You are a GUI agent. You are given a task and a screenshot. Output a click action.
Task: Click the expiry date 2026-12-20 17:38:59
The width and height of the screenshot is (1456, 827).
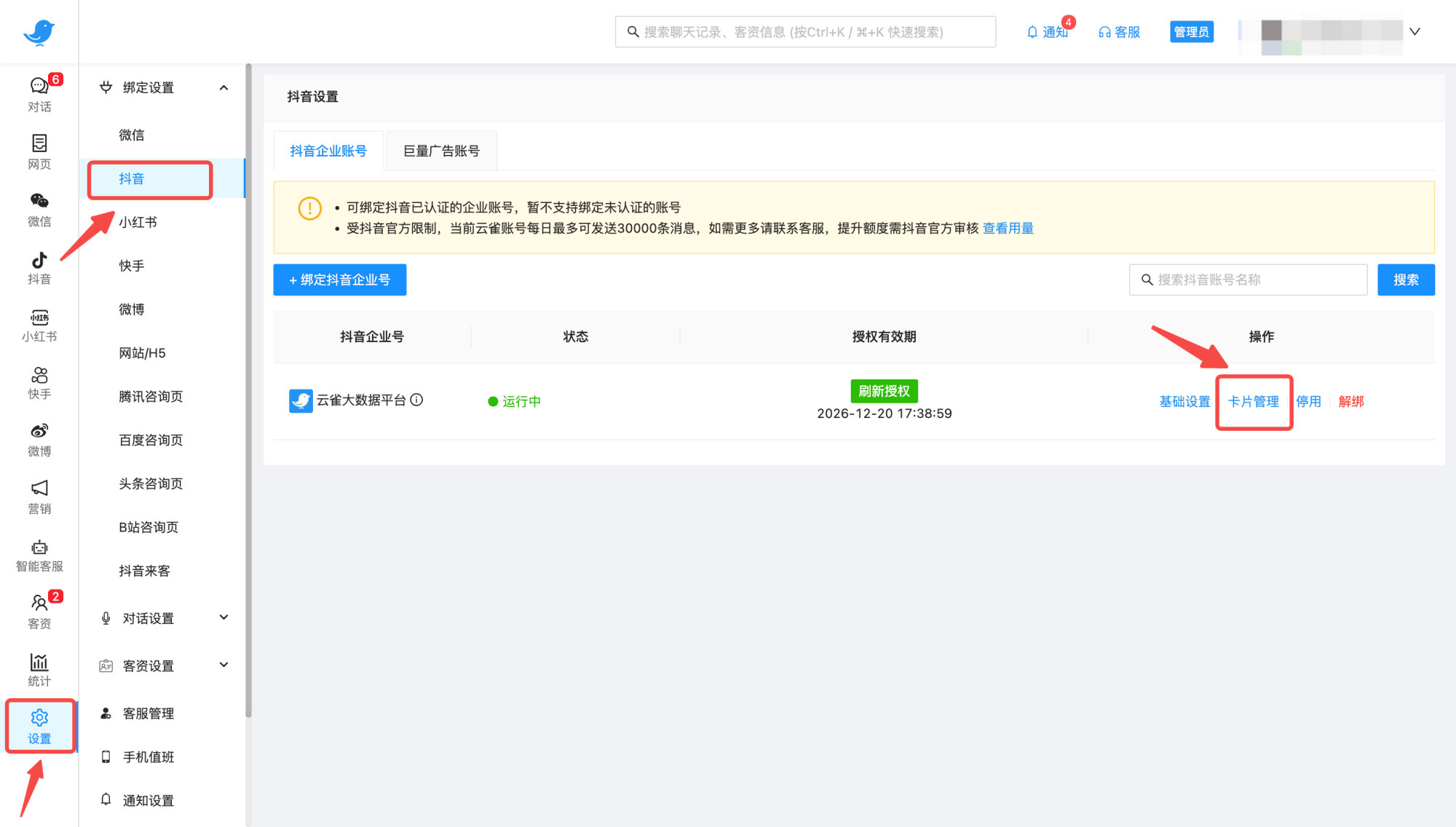(x=884, y=413)
